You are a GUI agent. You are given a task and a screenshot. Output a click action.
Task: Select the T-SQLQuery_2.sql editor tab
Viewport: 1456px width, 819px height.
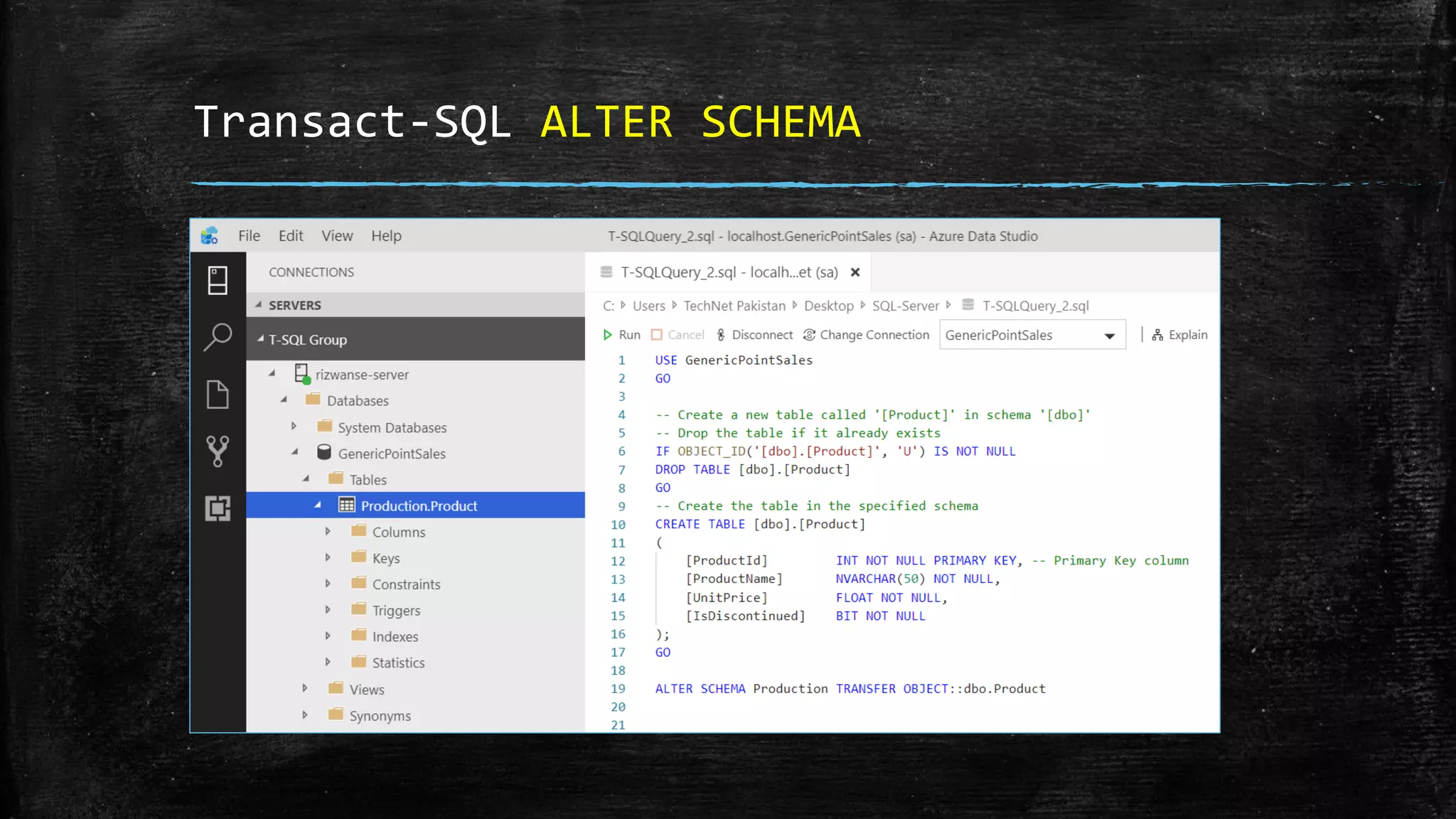729,272
